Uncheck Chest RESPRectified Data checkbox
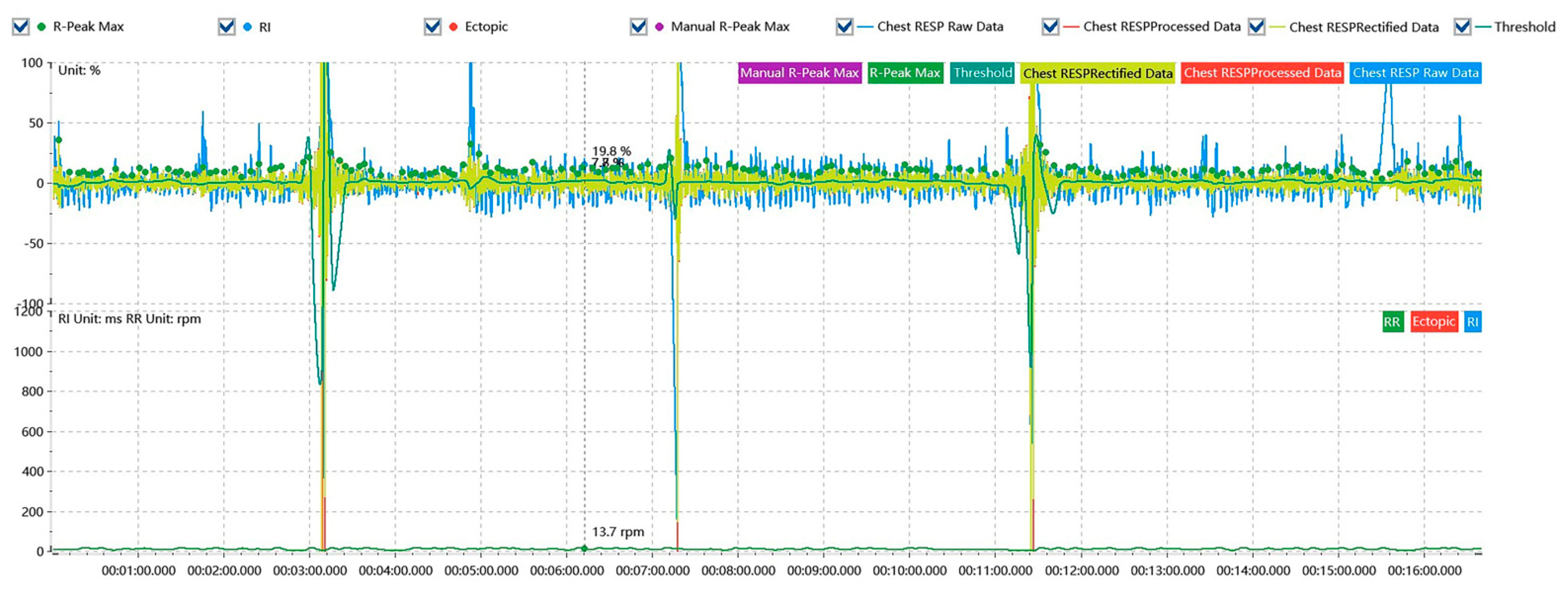The image size is (1568, 591). [x=1256, y=27]
